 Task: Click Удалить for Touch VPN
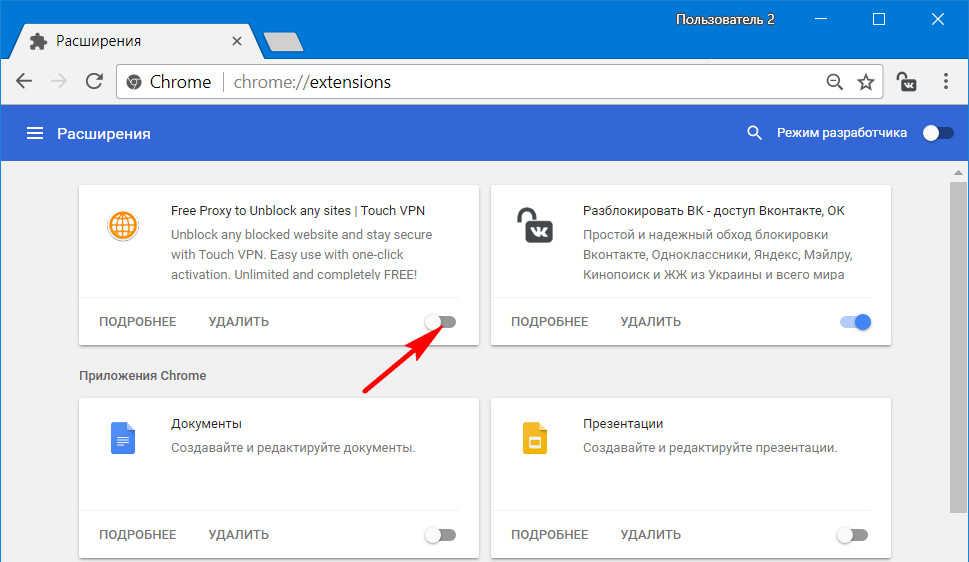coord(239,321)
